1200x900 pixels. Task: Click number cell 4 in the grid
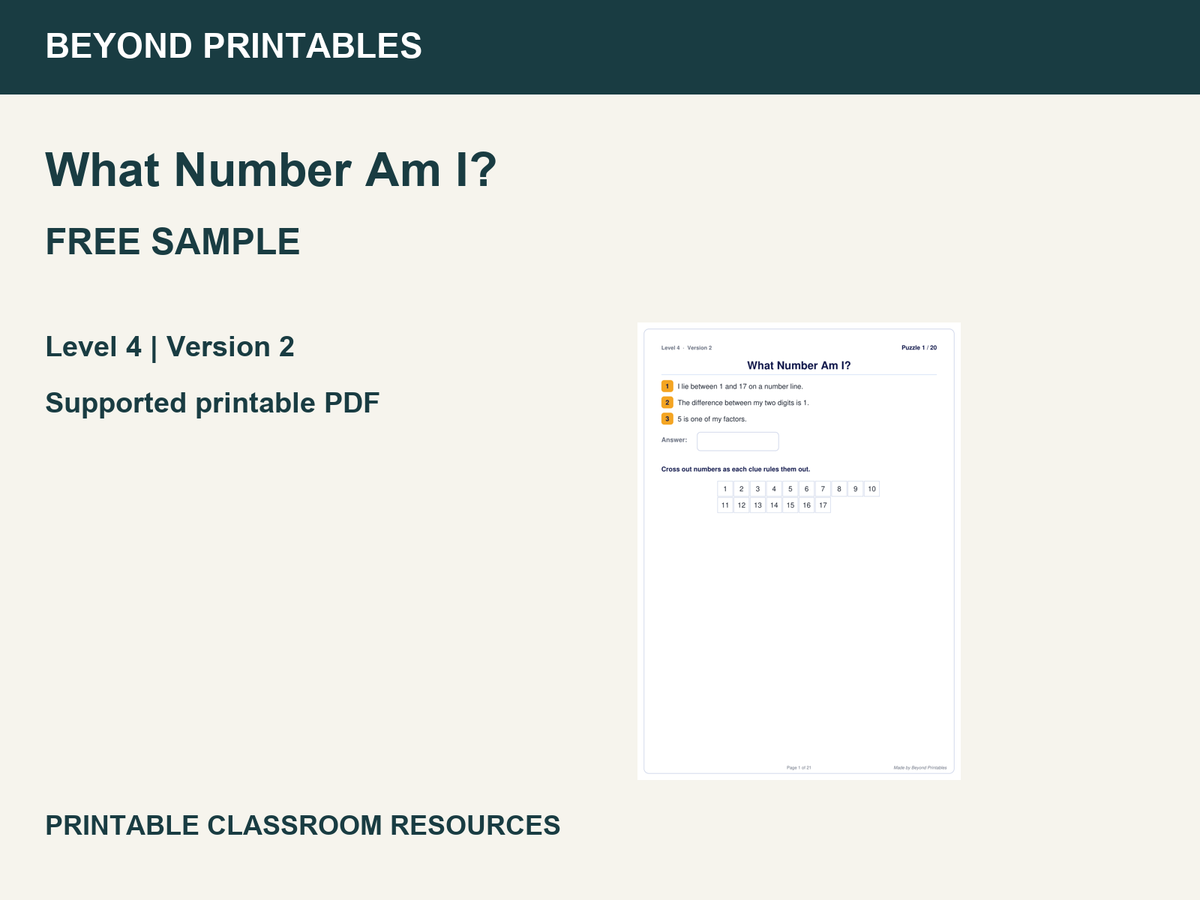pyautogui.click(x=774, y=489)
